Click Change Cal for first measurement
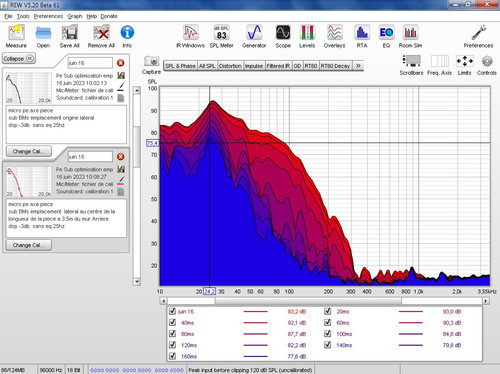500x374 pixels. [x=29, y=151]
